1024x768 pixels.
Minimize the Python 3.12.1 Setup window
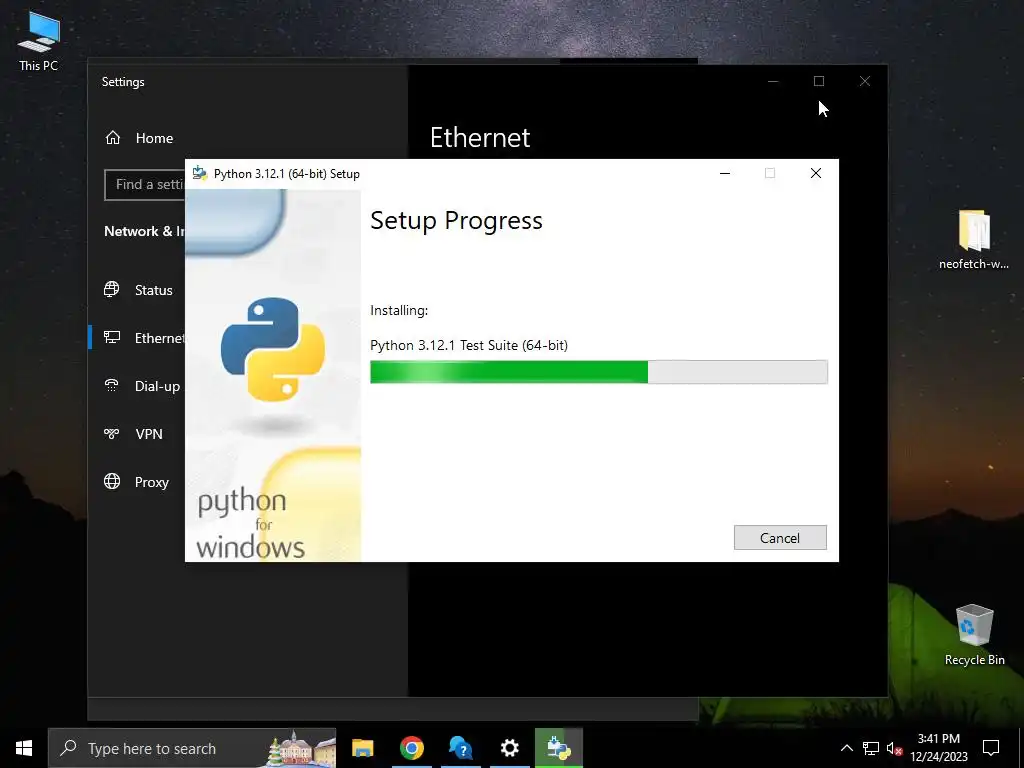coord(725,173)
